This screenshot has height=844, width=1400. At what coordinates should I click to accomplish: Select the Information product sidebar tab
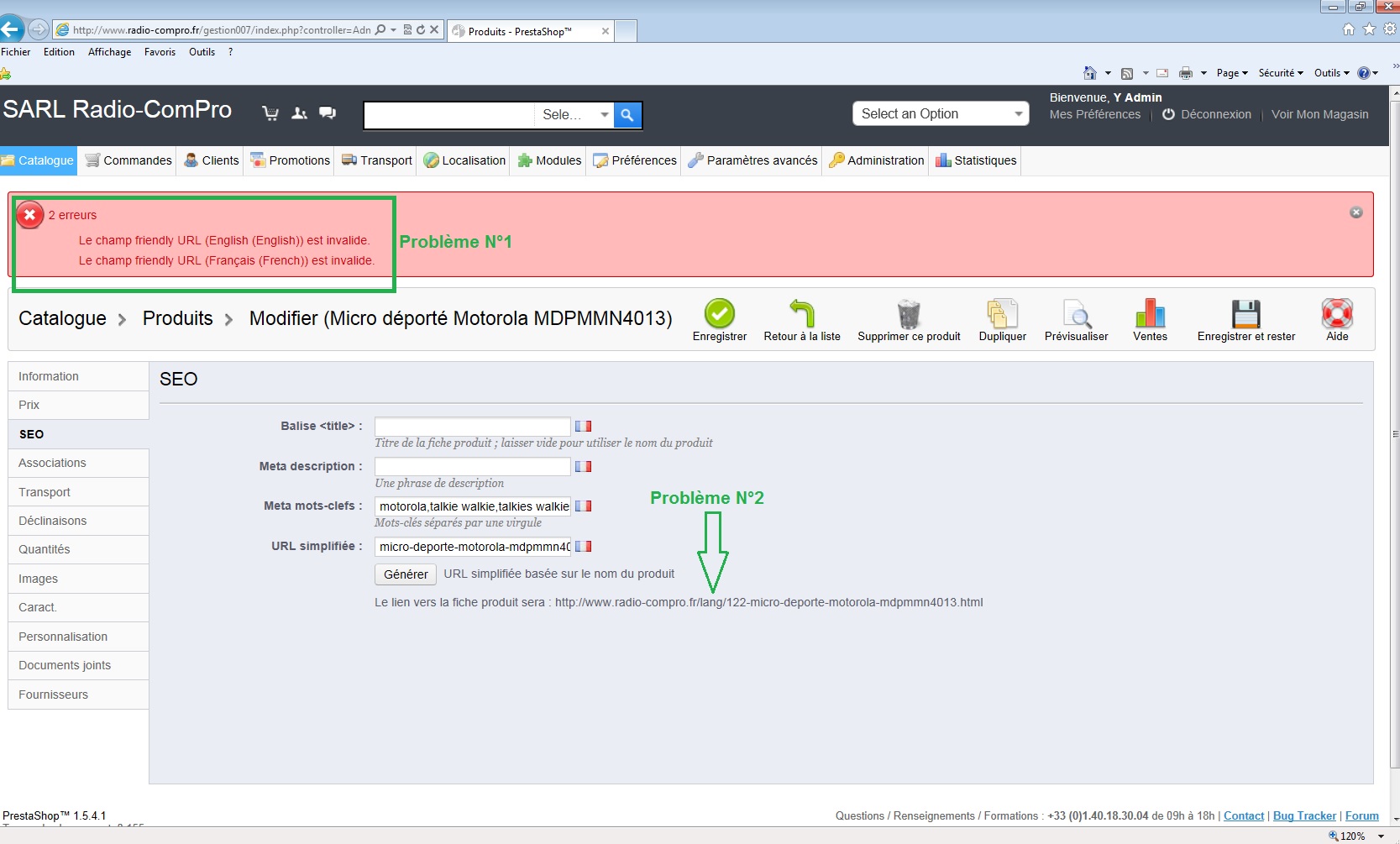[78, 376]
